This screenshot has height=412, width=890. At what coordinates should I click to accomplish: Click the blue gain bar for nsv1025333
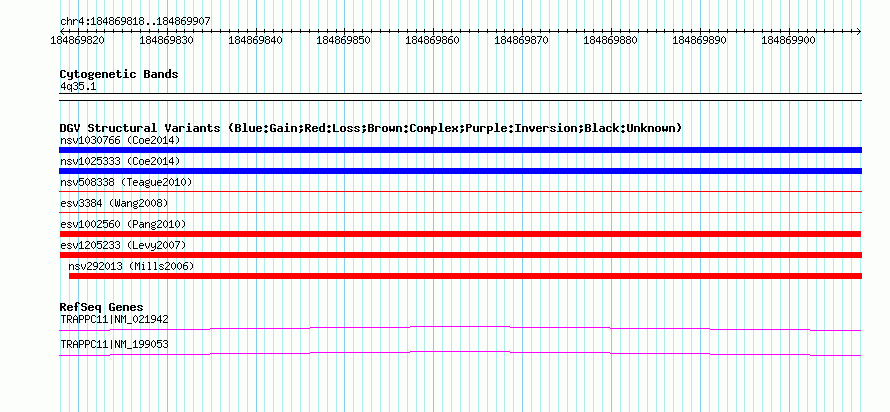pyautogui.click(x=460, y=171)
